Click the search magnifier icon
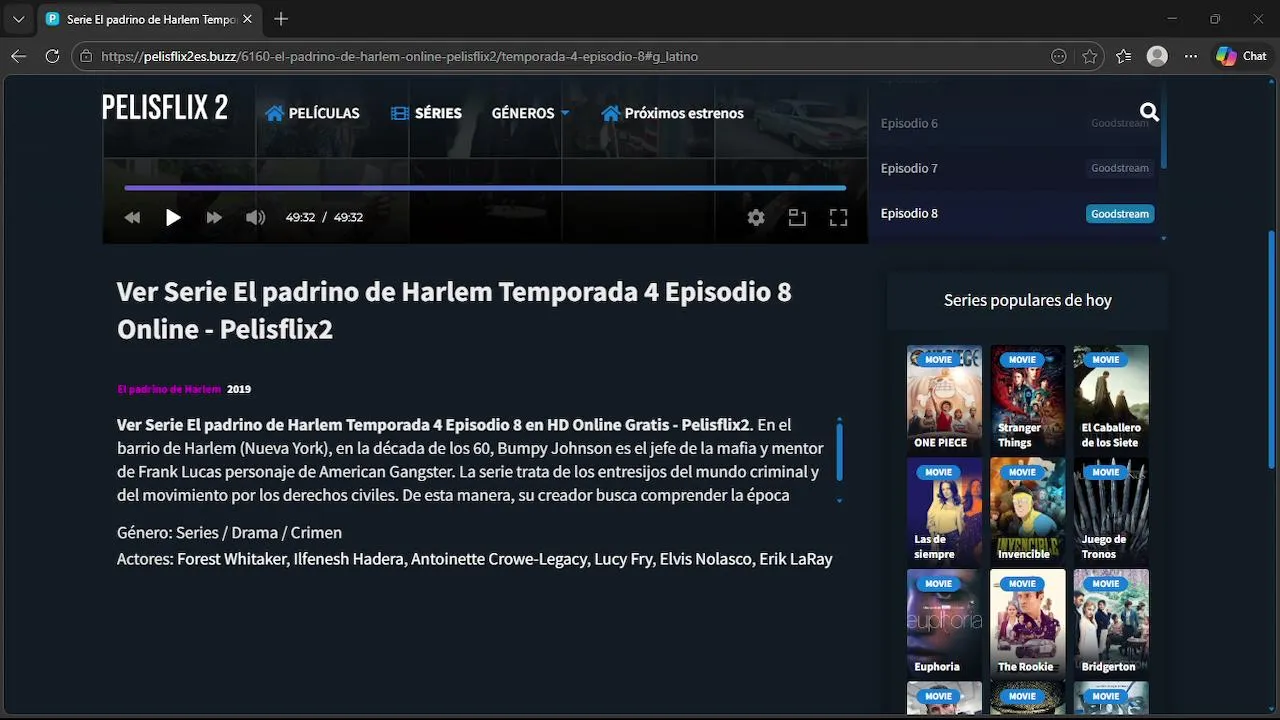The image size is (1280, 720). tap(1149, 113)
